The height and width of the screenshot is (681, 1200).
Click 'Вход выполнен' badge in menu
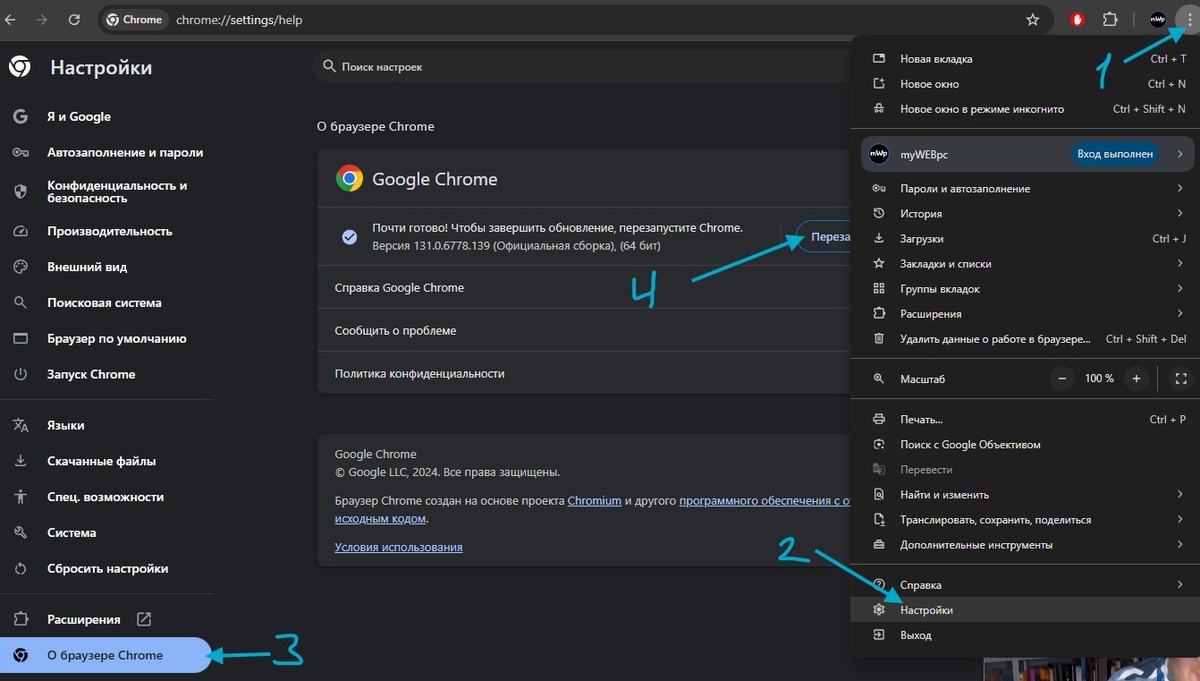pos(1115,154)
